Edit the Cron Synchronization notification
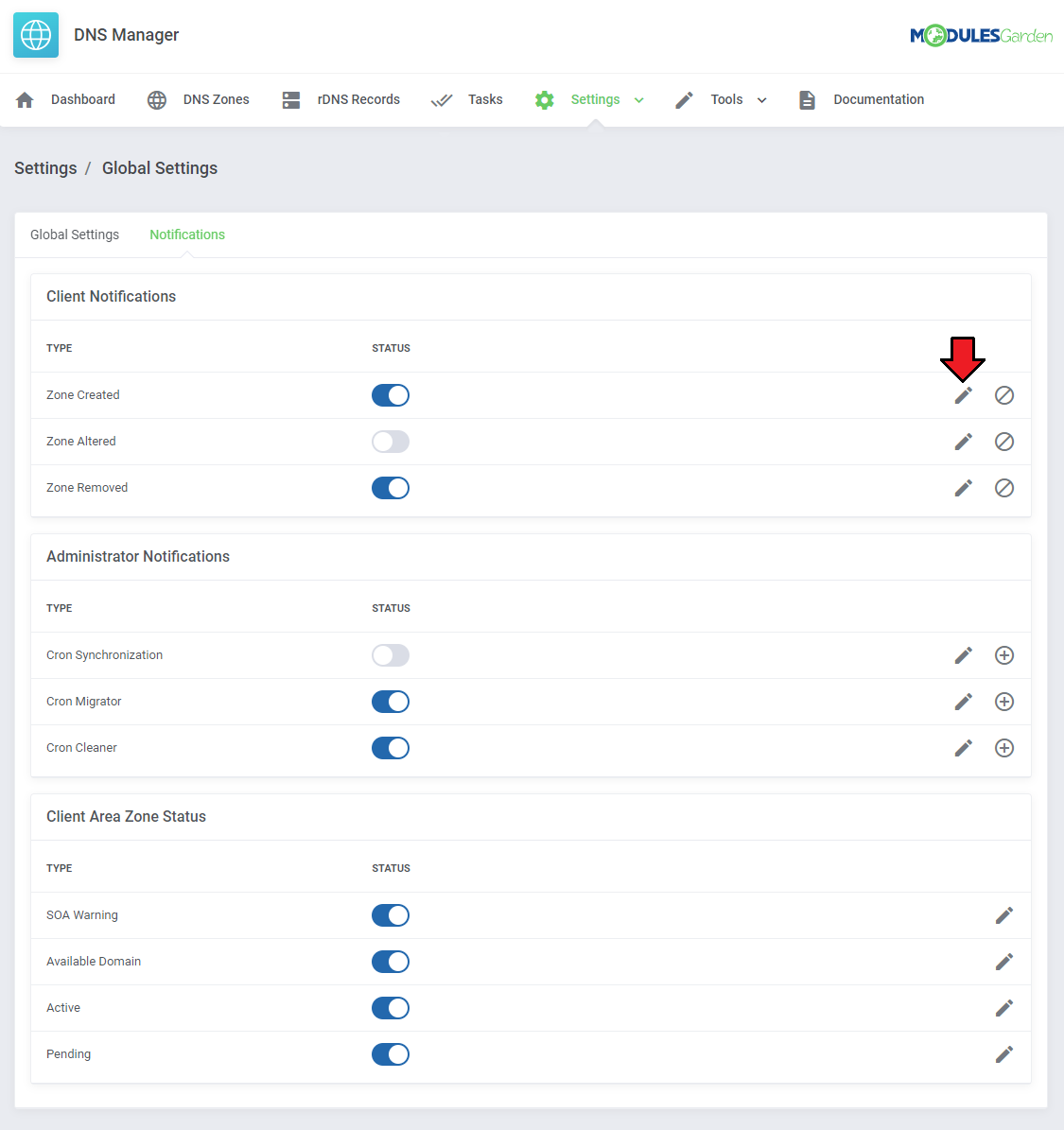This screenshot has height=1130, width=1064. click(x=963, y=655)
